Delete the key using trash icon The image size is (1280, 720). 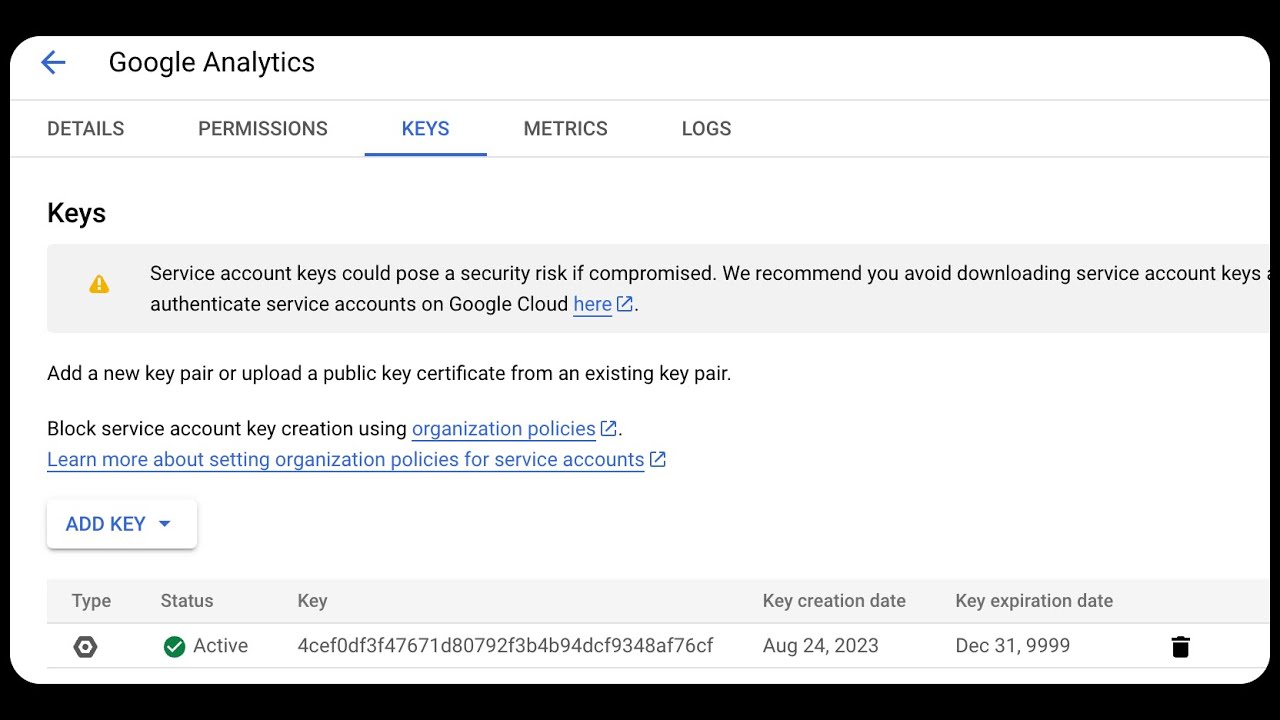point(1180,647)
